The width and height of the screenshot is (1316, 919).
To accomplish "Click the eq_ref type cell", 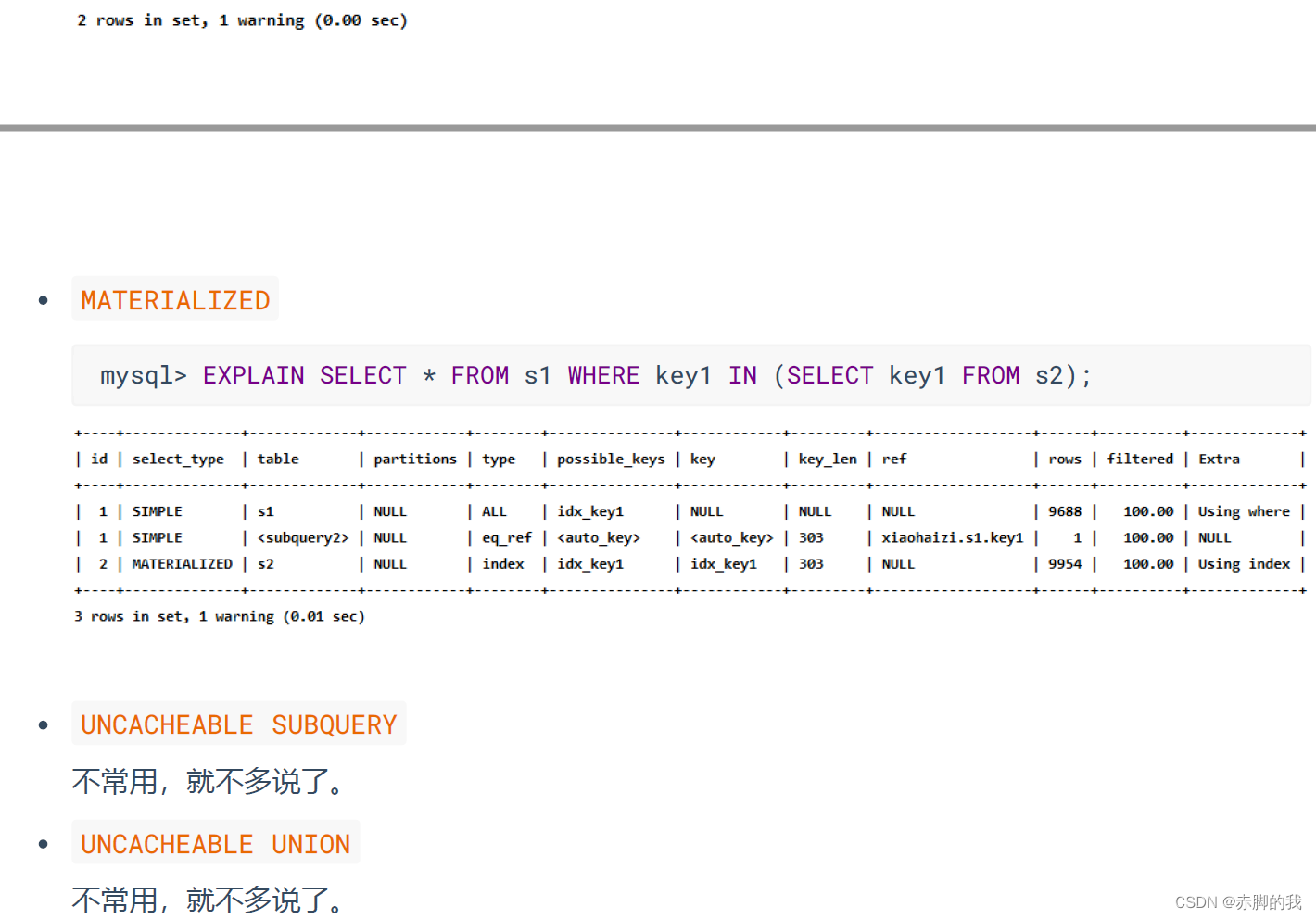I will tap(507, 537).
